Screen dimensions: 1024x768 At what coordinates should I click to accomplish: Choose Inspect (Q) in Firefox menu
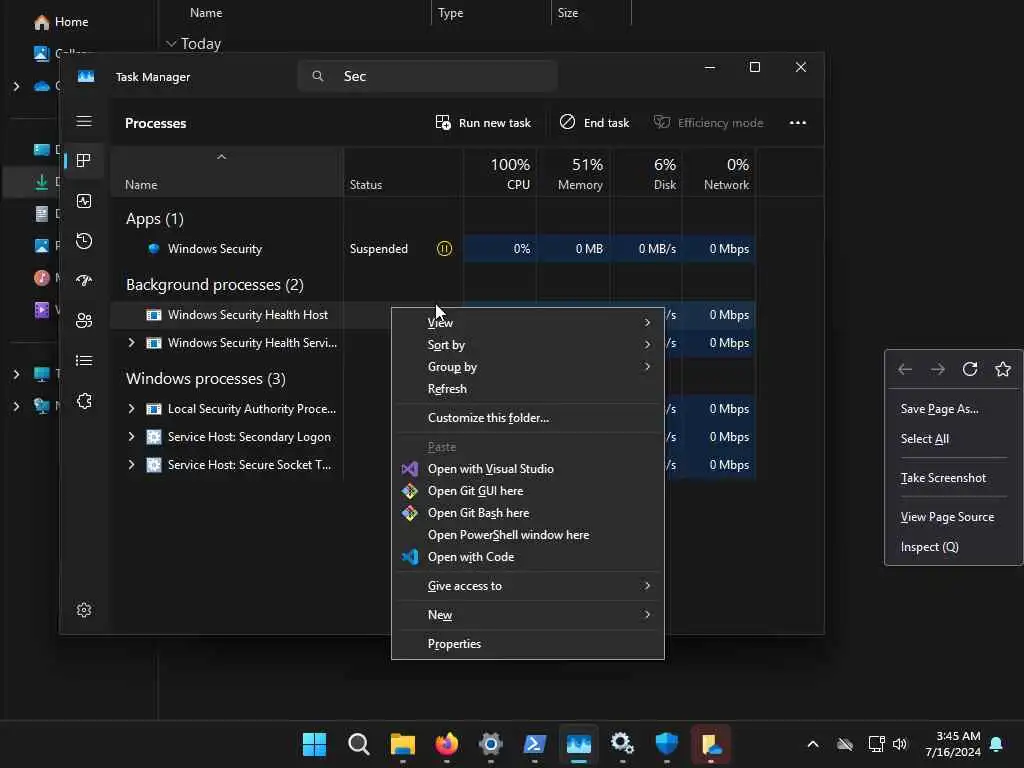click(x=953, y=547)
